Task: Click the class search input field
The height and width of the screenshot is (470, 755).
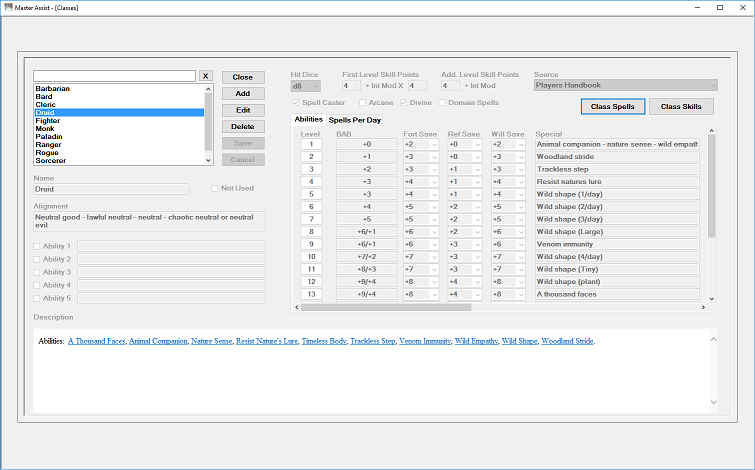Action: coord(115,76)
